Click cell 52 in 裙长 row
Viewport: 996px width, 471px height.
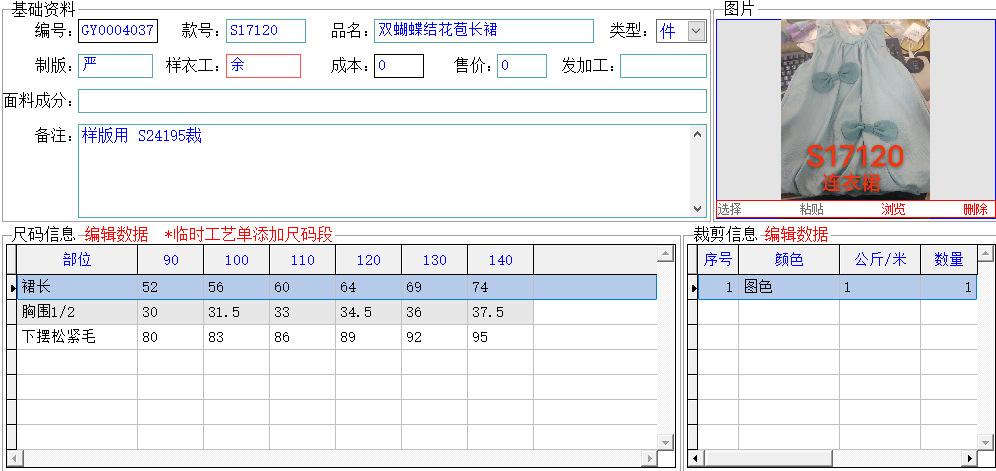click(171, 287)
